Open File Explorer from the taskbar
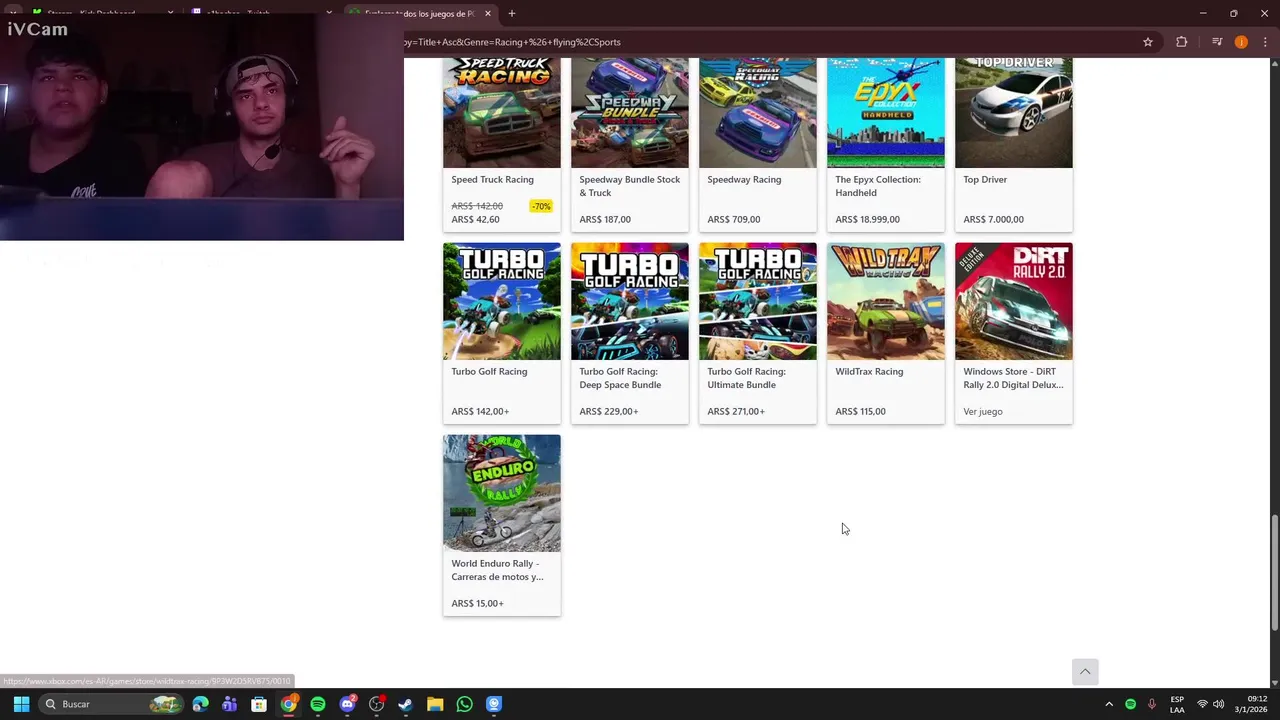This screenshot has height=720, width=1280. click(435, 704)
